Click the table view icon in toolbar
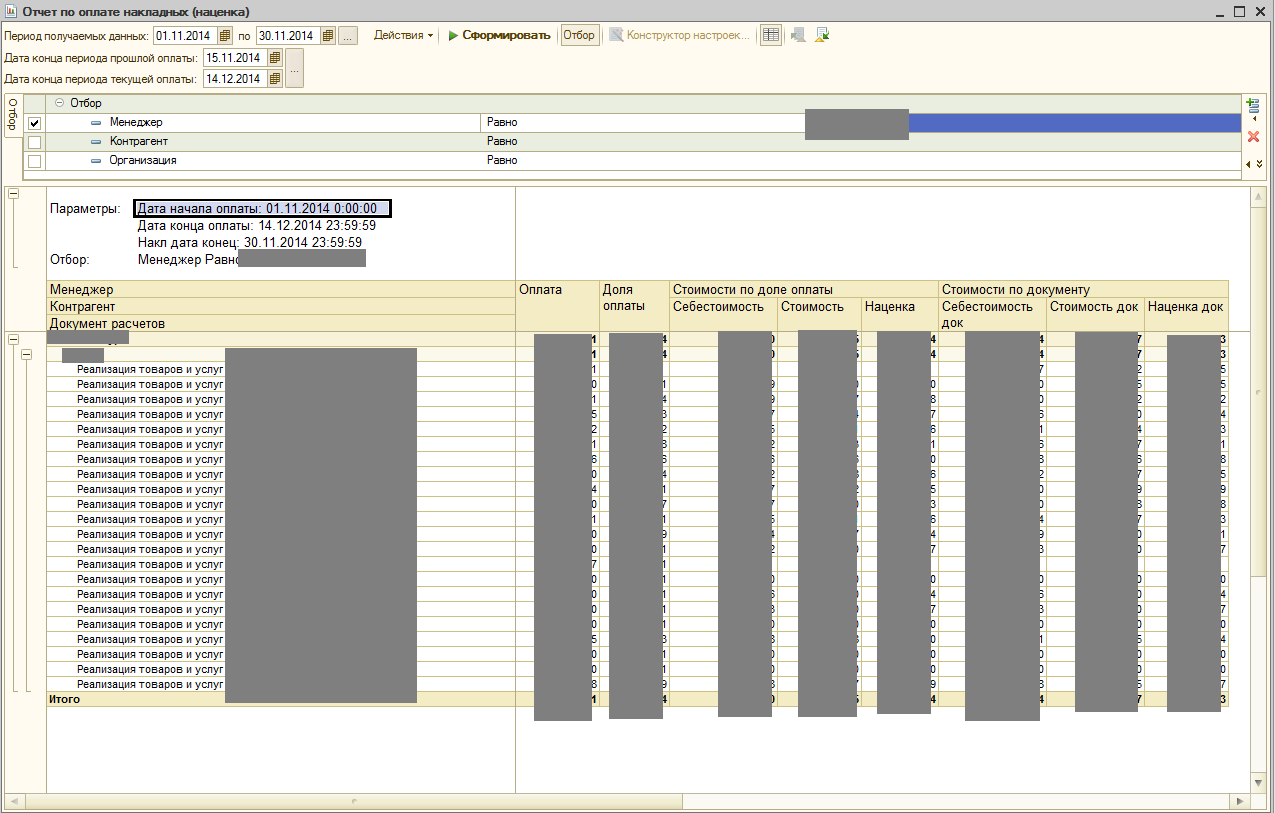This screenshot has width=1275, height=813. (770, 35)
